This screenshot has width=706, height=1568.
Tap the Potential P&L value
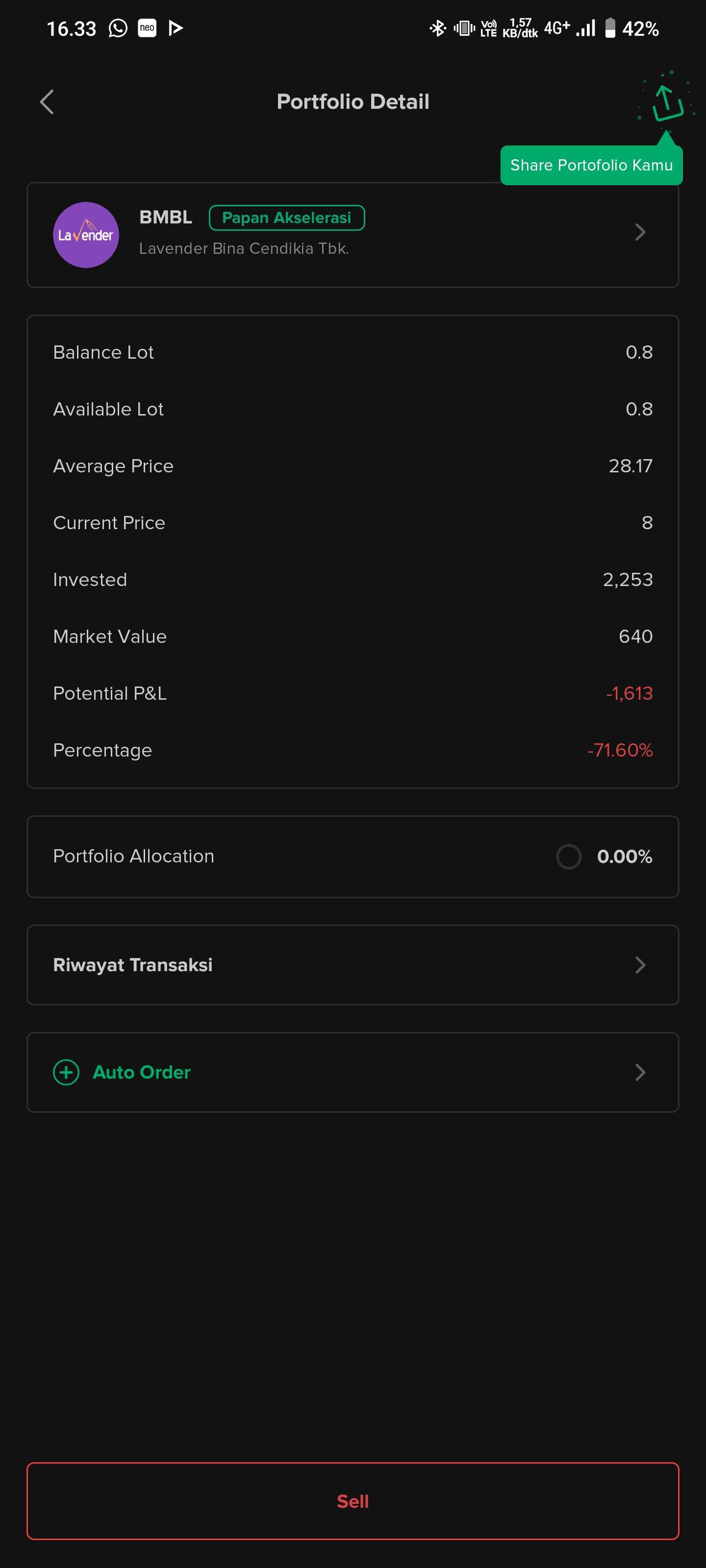click(629, 693)
